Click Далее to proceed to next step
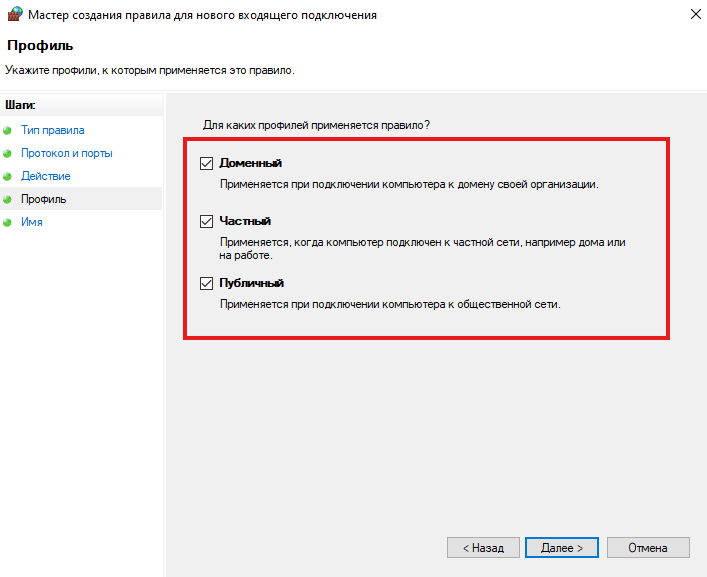The image size is (707, 577). 561,548
